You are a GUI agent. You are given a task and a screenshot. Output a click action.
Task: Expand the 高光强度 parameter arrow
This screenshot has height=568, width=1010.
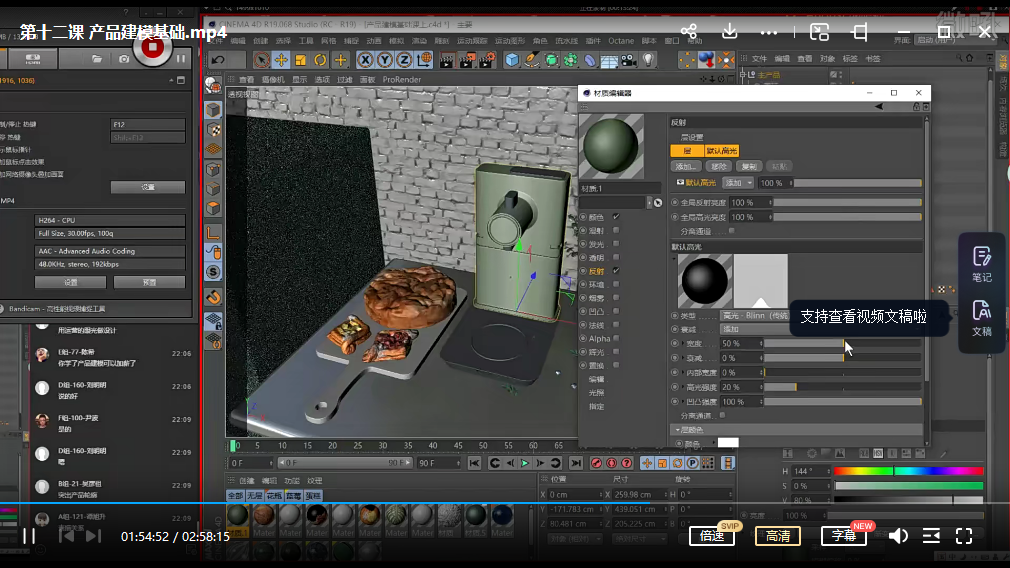(x=683, y=387)
